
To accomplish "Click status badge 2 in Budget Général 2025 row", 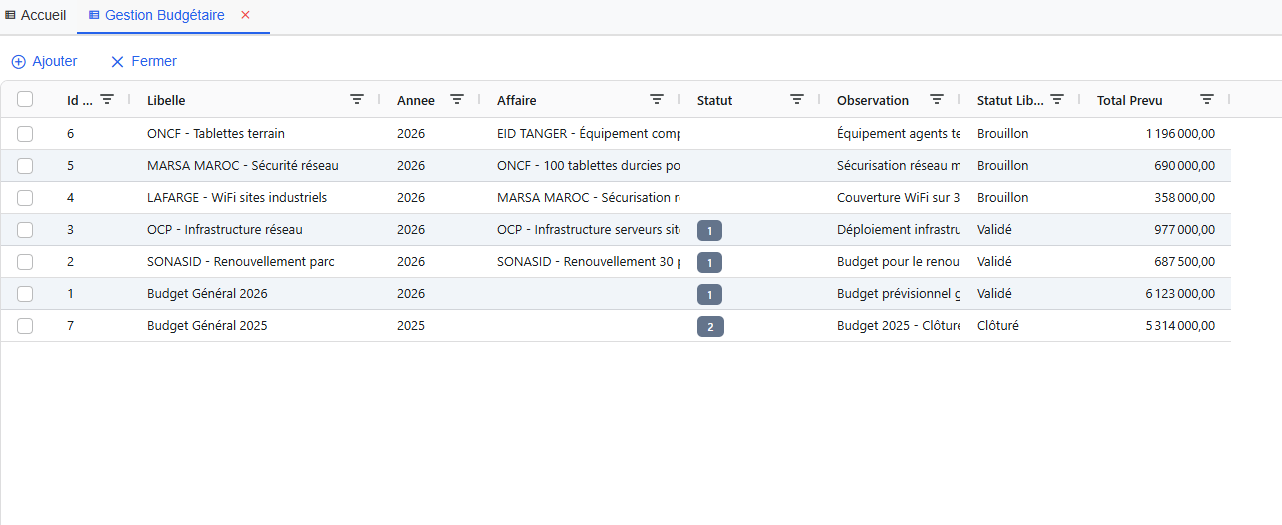I will tap(710, 327).
